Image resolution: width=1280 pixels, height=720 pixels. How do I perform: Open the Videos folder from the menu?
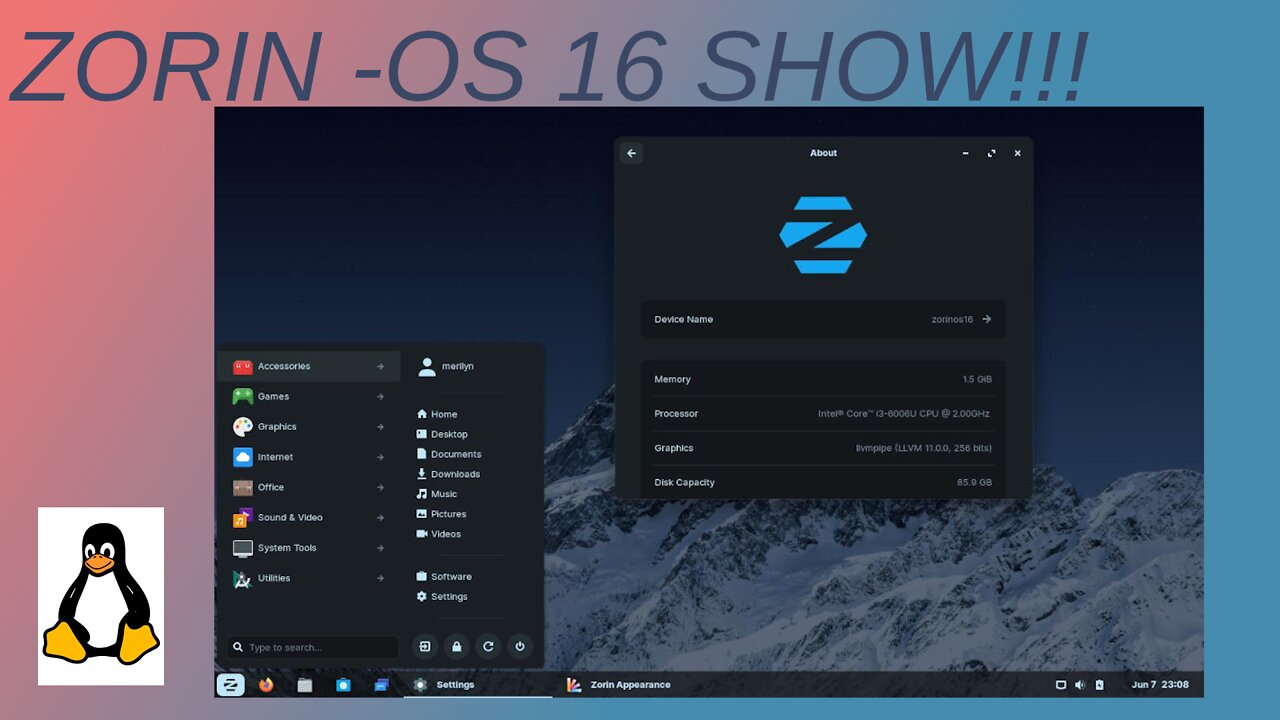(x=439, y=534)
